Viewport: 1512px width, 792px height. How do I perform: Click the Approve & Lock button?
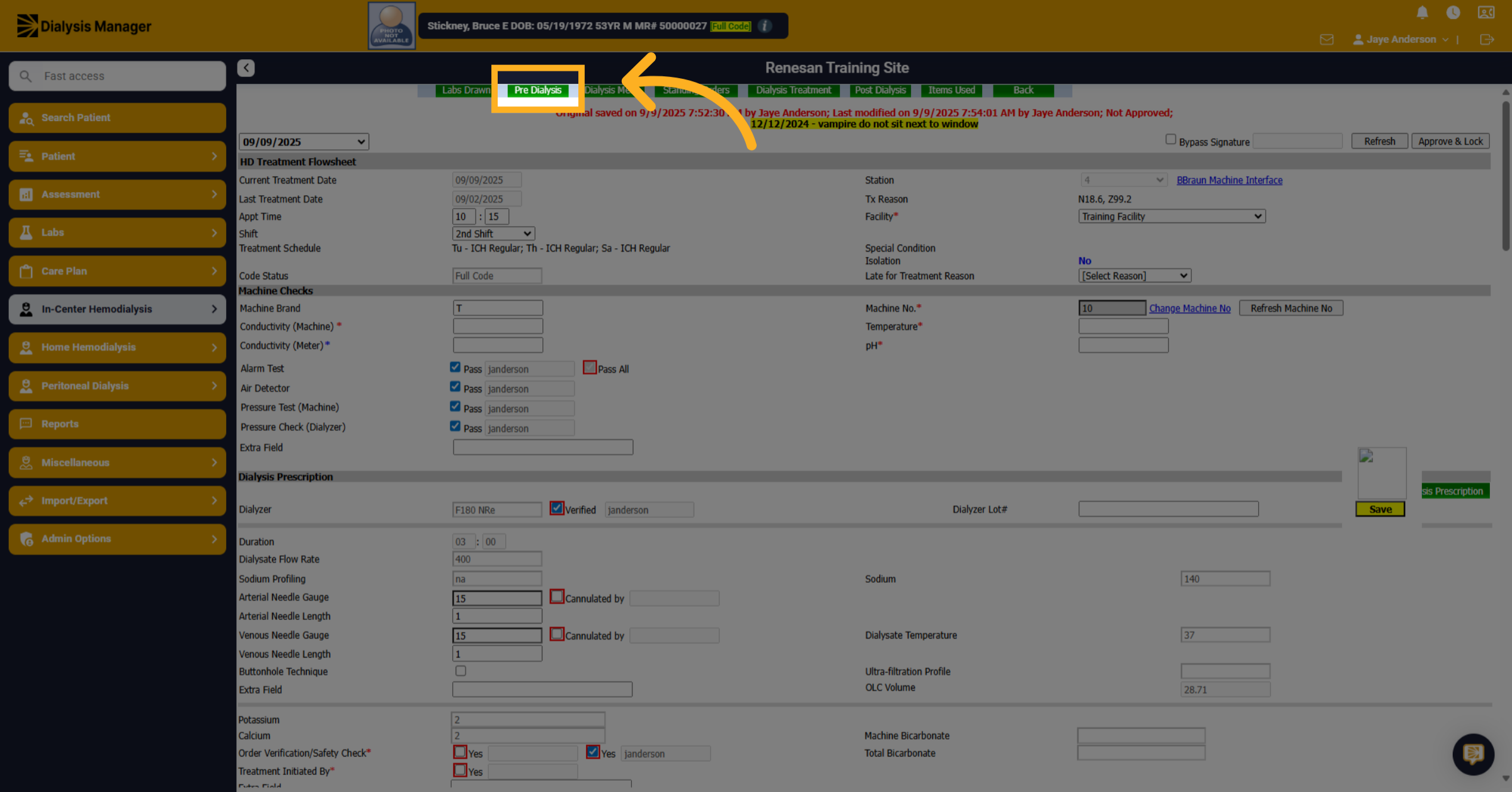pos(1450,141)
